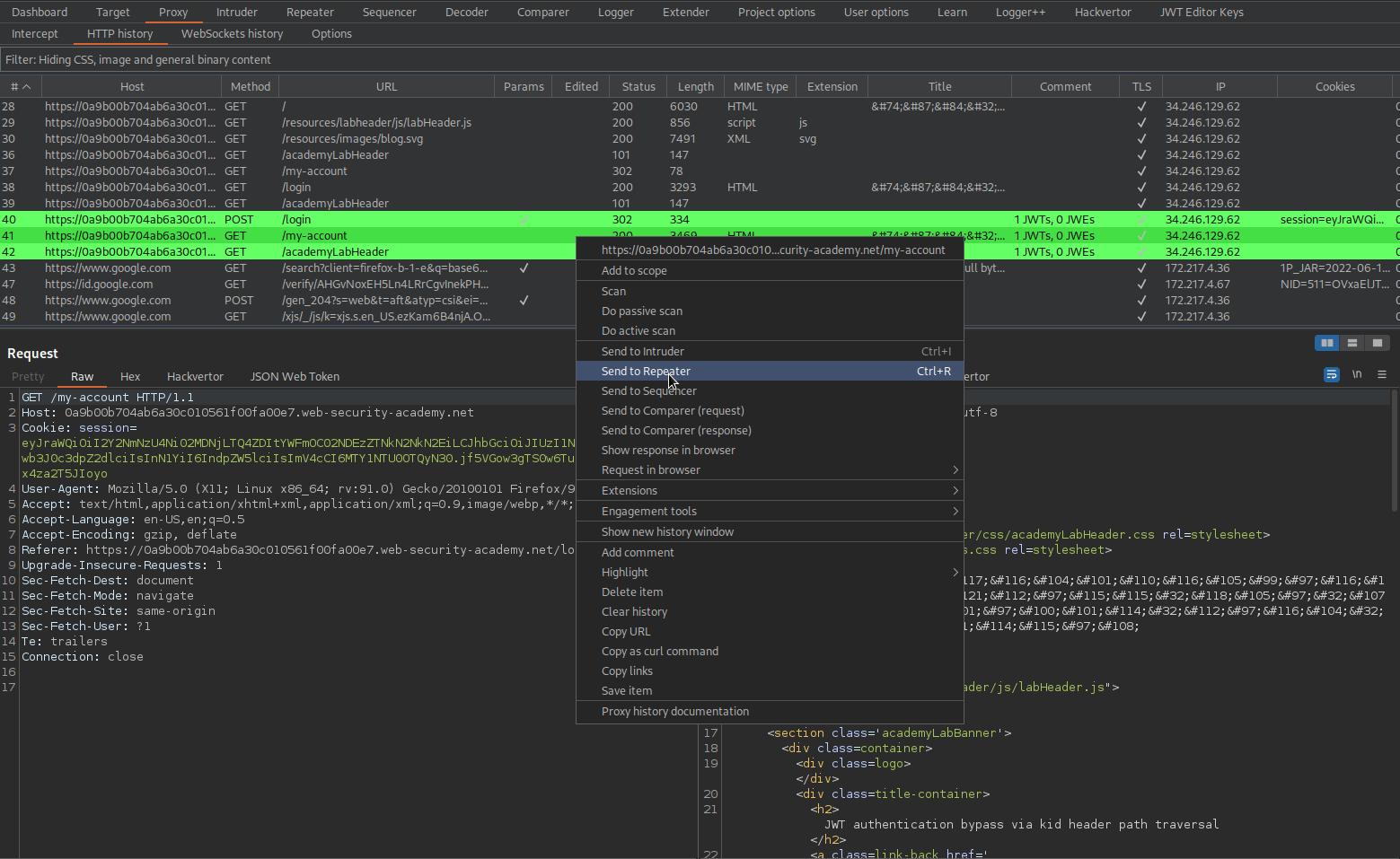Screen dimensions: 1400x859
Task: Sort history by Host column
Action: pyautogui.click(x=132, y=87)
